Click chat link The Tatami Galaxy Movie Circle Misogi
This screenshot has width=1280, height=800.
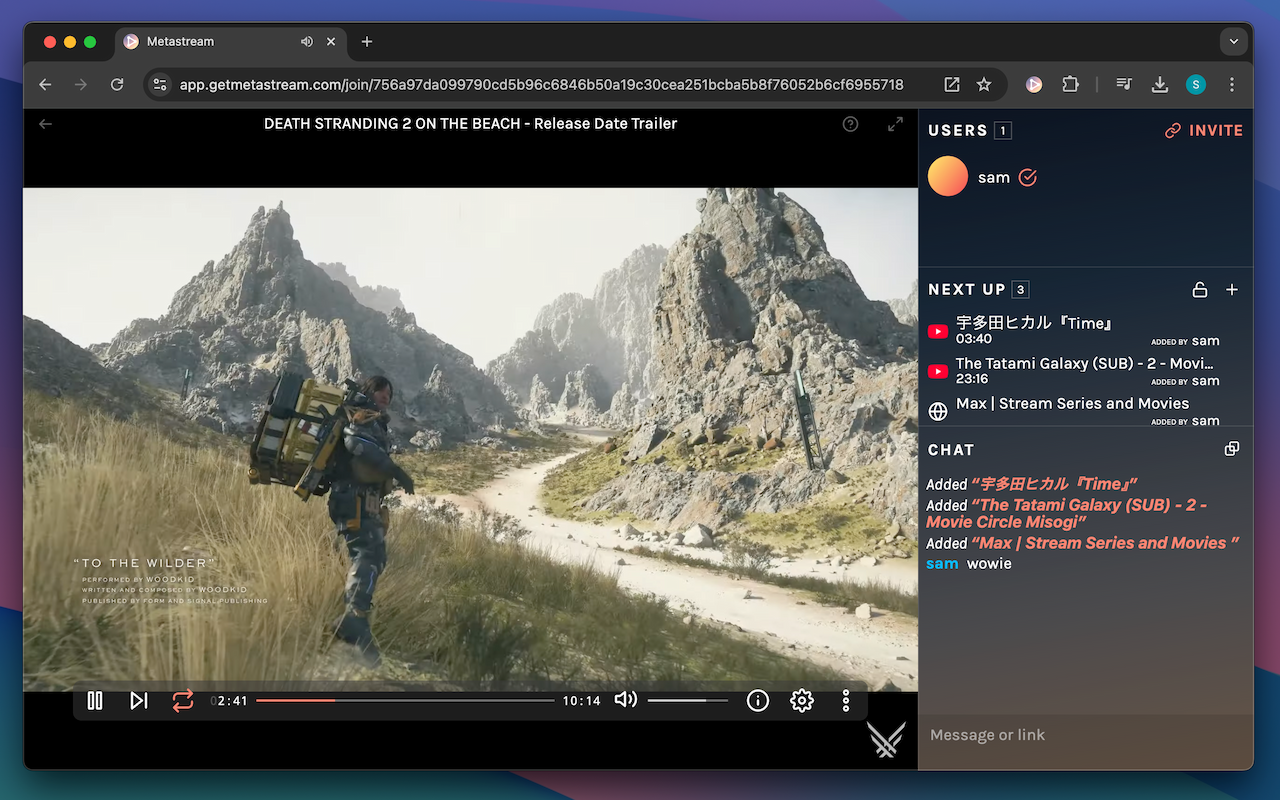point(1066,513)
